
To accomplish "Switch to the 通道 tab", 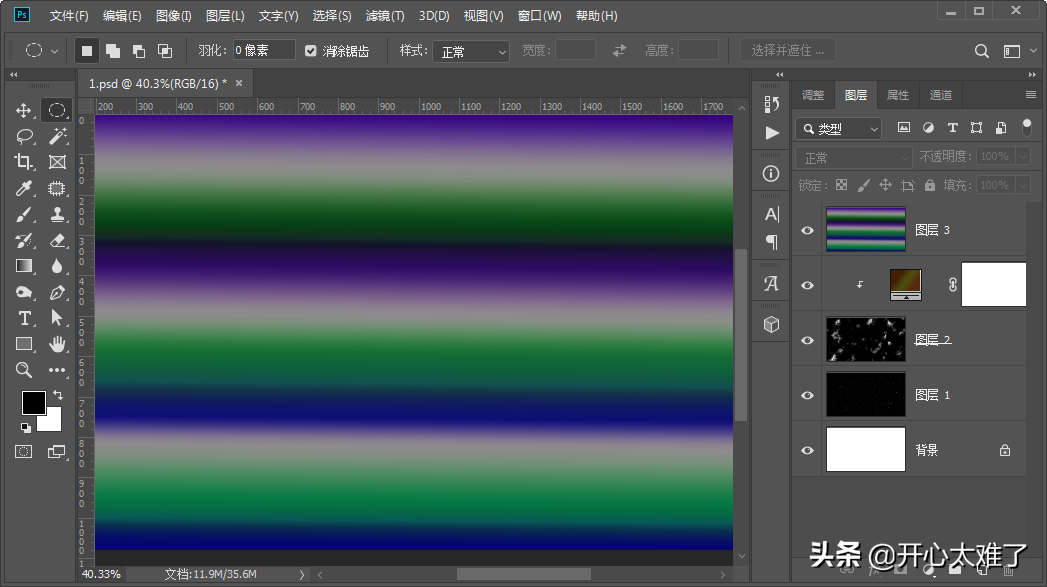I will (x=940, y=95).
